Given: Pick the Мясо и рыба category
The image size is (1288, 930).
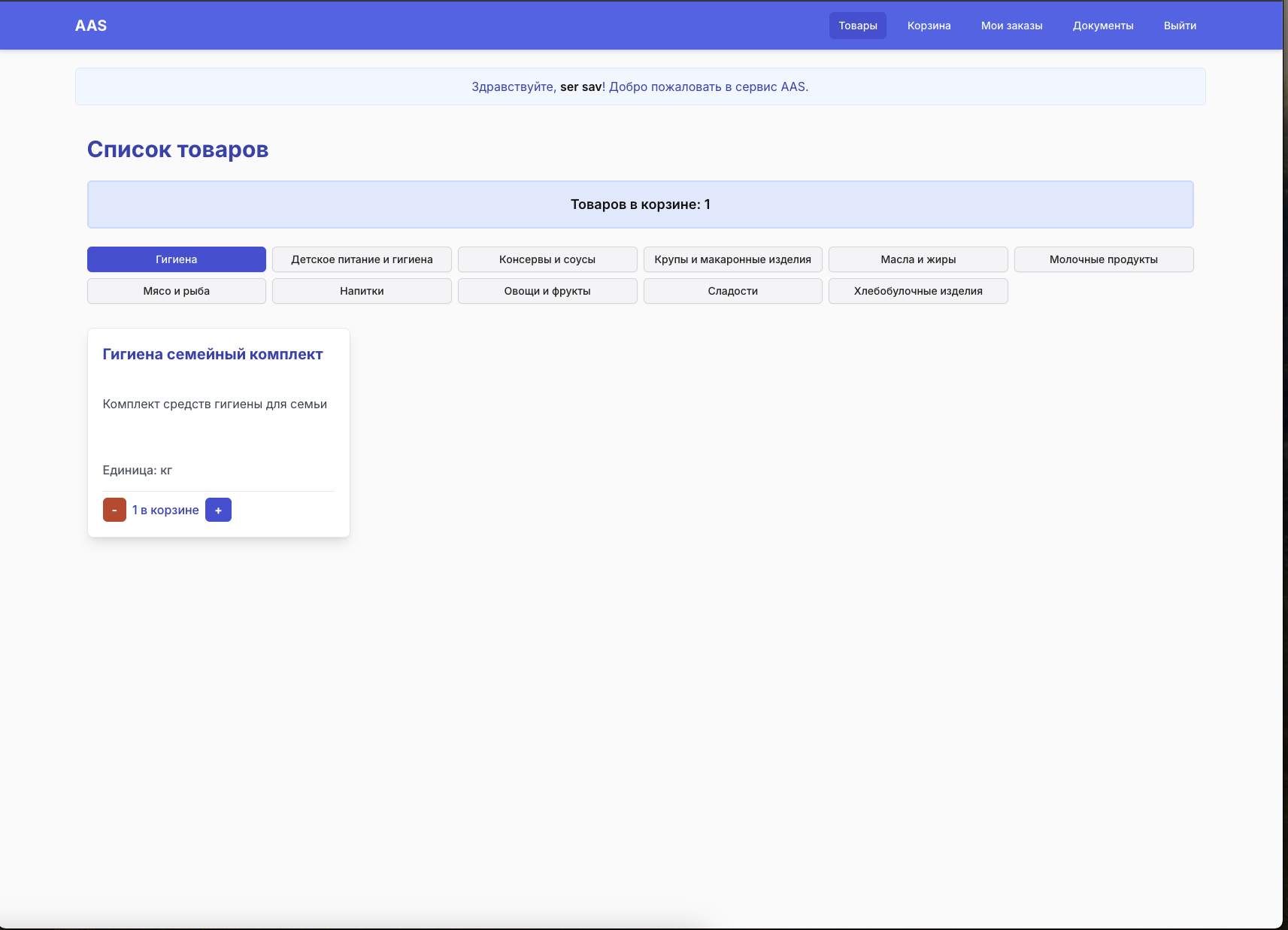Looking at the screenshot, I should (177, 291).
